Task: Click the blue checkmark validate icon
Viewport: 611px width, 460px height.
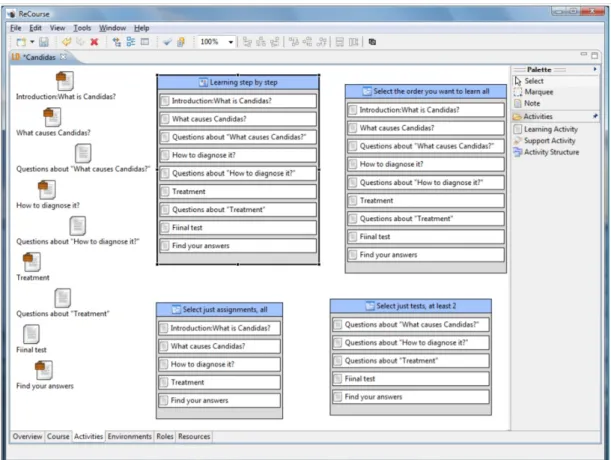Action: pos(167,42)
